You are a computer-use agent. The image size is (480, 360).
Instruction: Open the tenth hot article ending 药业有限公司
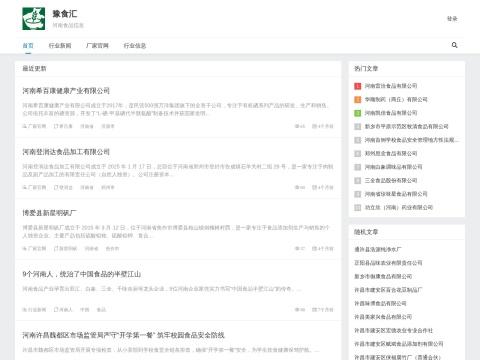click(399, 207)
